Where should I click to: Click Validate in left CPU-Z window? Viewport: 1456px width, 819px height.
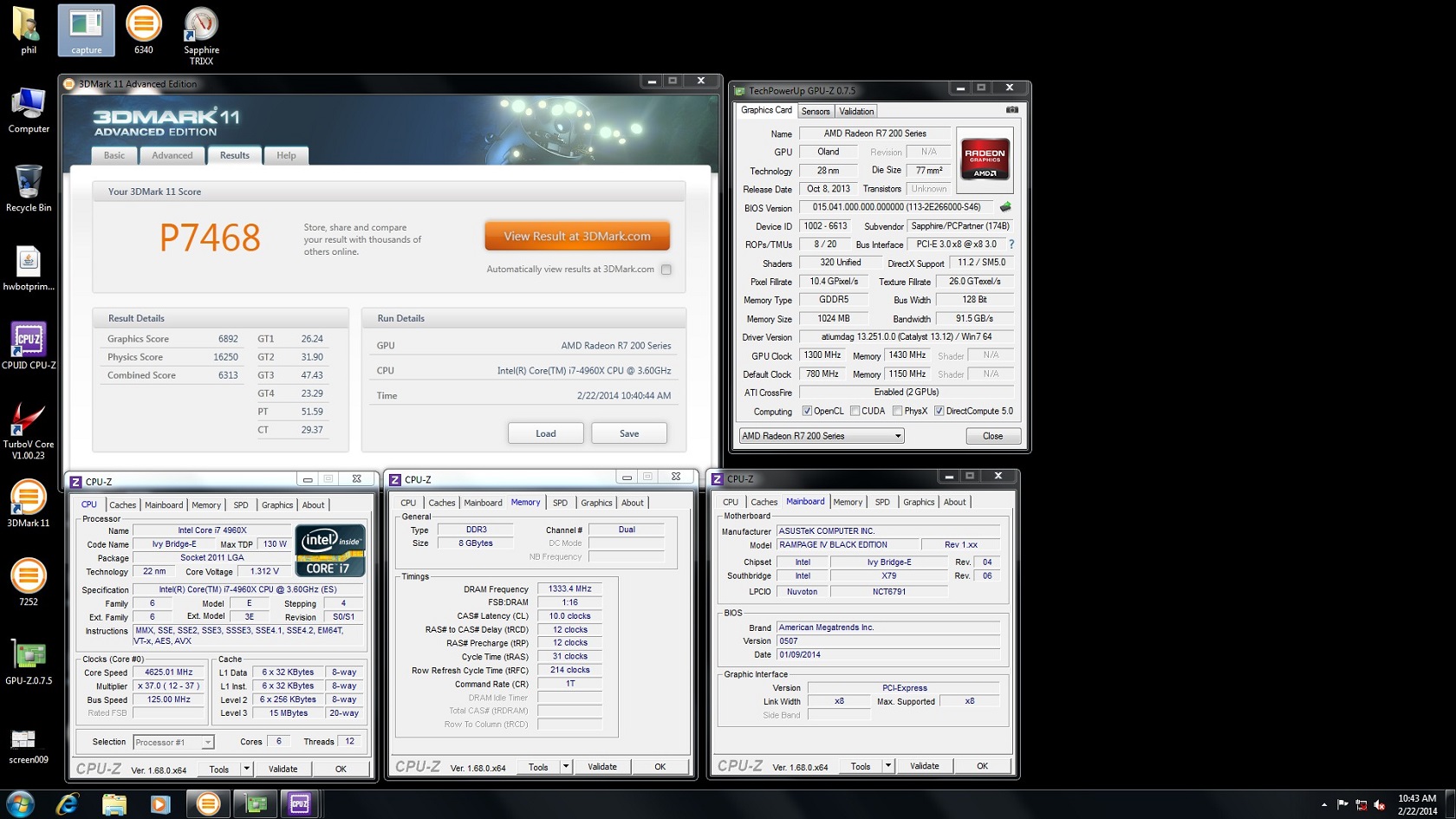283,769
